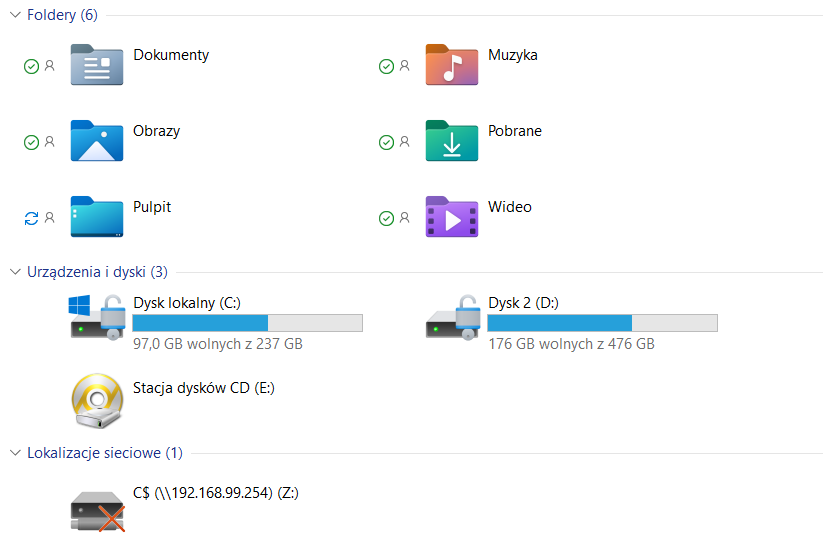This screenshot has height=546, width=823.
Task: Open the Wideo videos folder icon
Action: coord(452,217)
